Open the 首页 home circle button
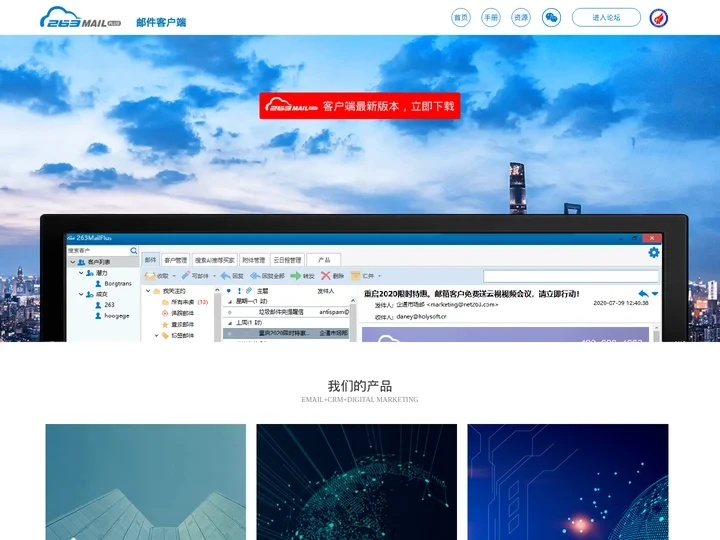This screenshot has width=720, height=540. (461, 17)
